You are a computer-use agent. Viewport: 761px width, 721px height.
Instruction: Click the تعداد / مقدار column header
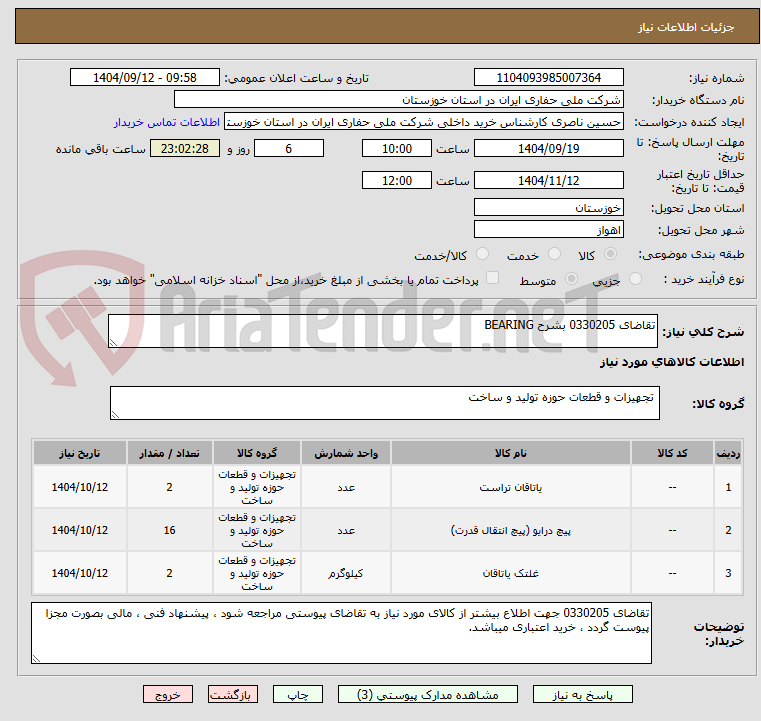pos(169,453)
